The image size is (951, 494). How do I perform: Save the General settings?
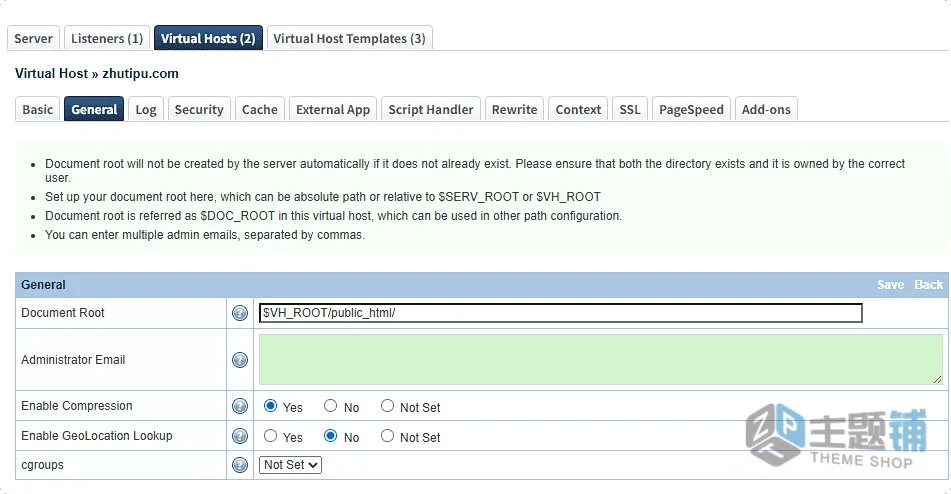click(890, 285)
